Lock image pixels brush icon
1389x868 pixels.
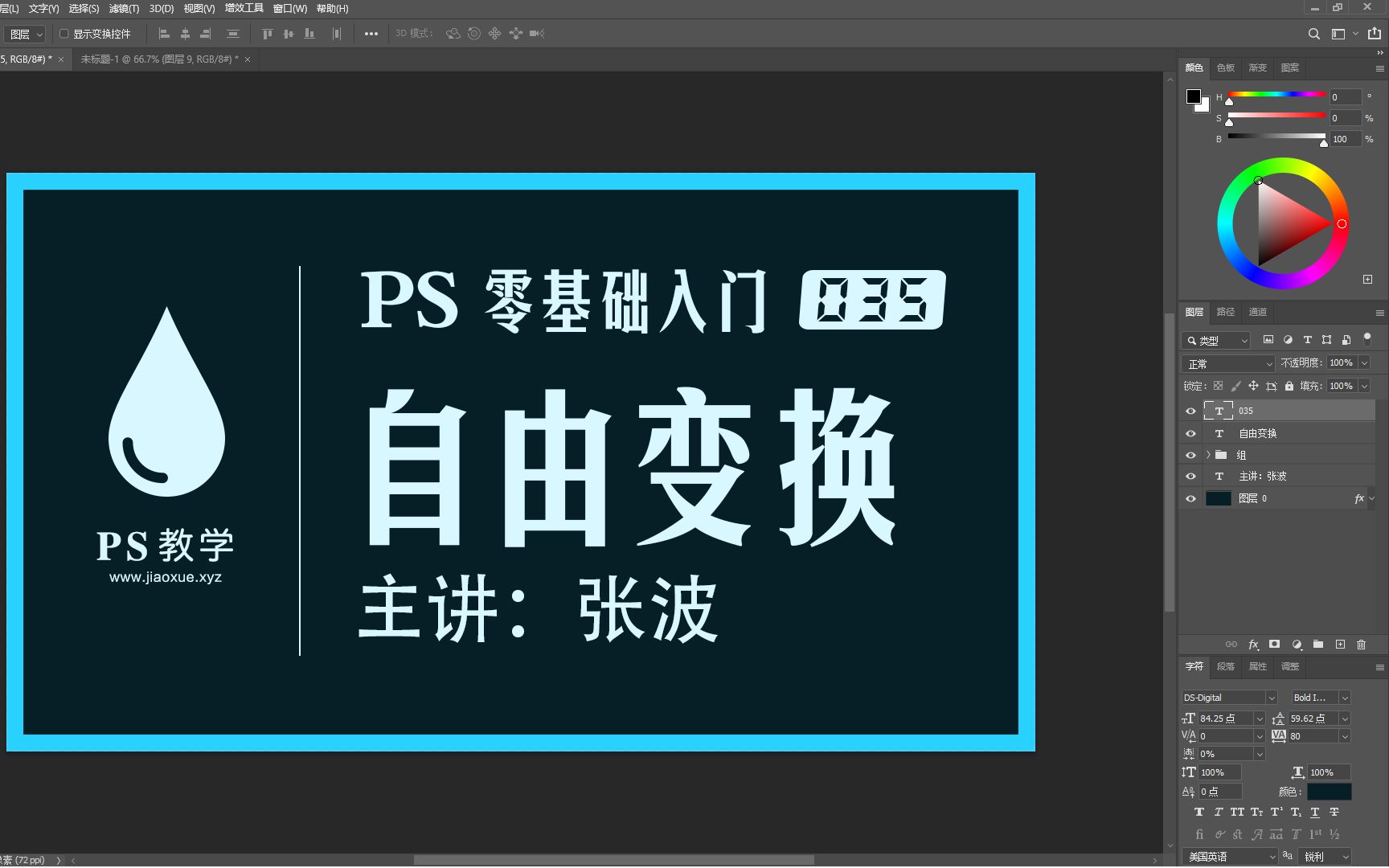pyautogui.click(x=1236, y=386)
